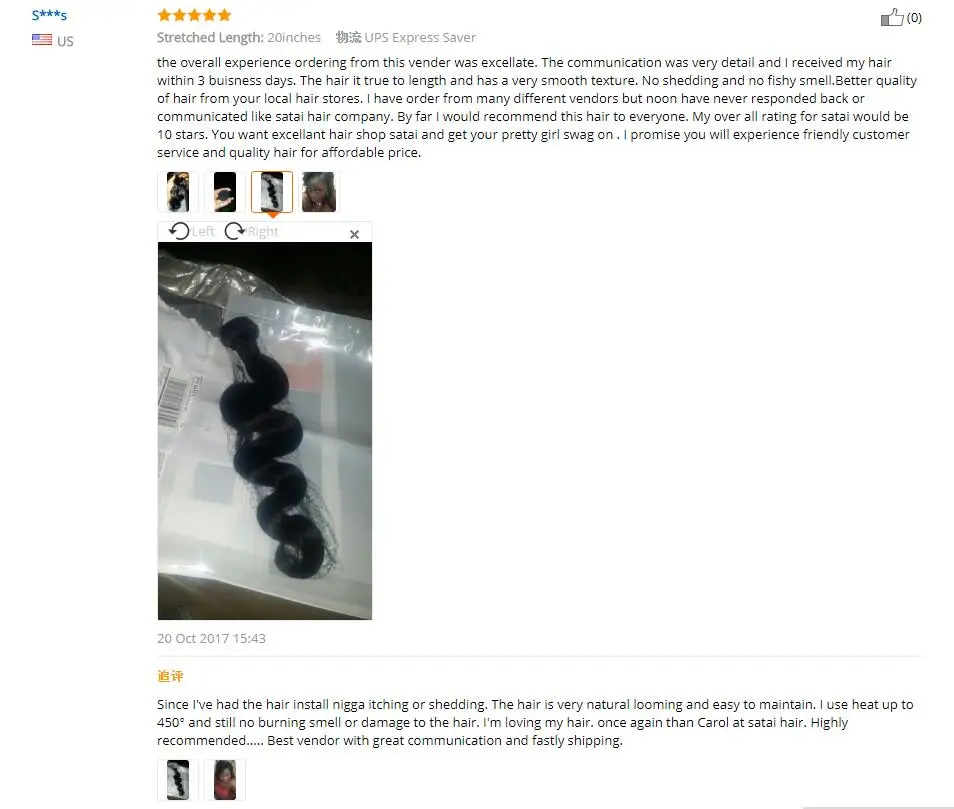Click the 追评 additional review heading
954x809 pixels.
click(170, 676)
